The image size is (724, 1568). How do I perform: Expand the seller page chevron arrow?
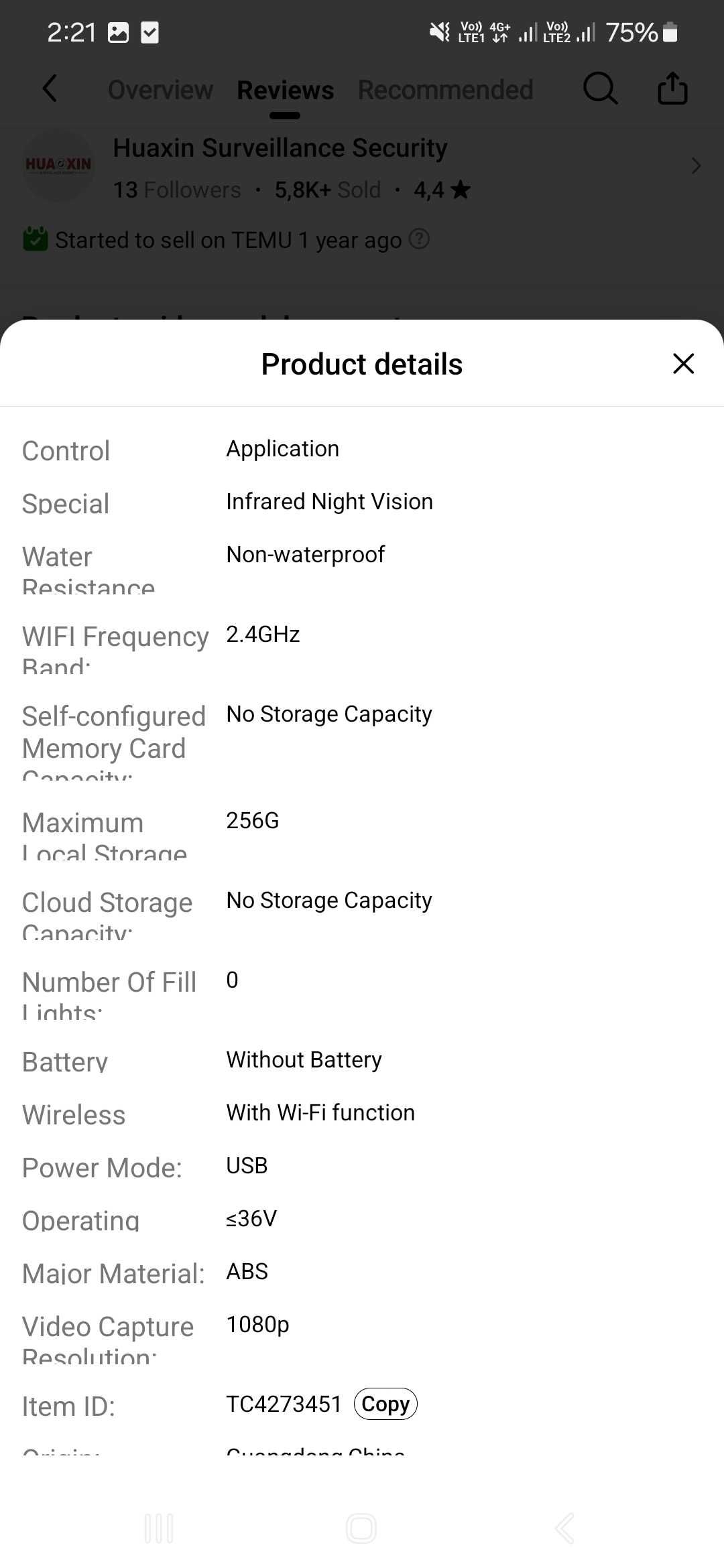(696, 166)
